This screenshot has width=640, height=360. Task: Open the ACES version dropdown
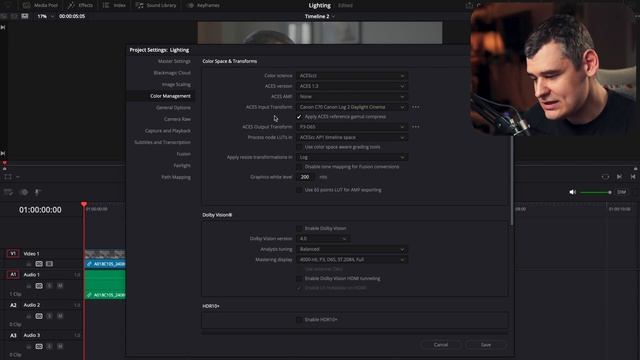pos(351,86)
